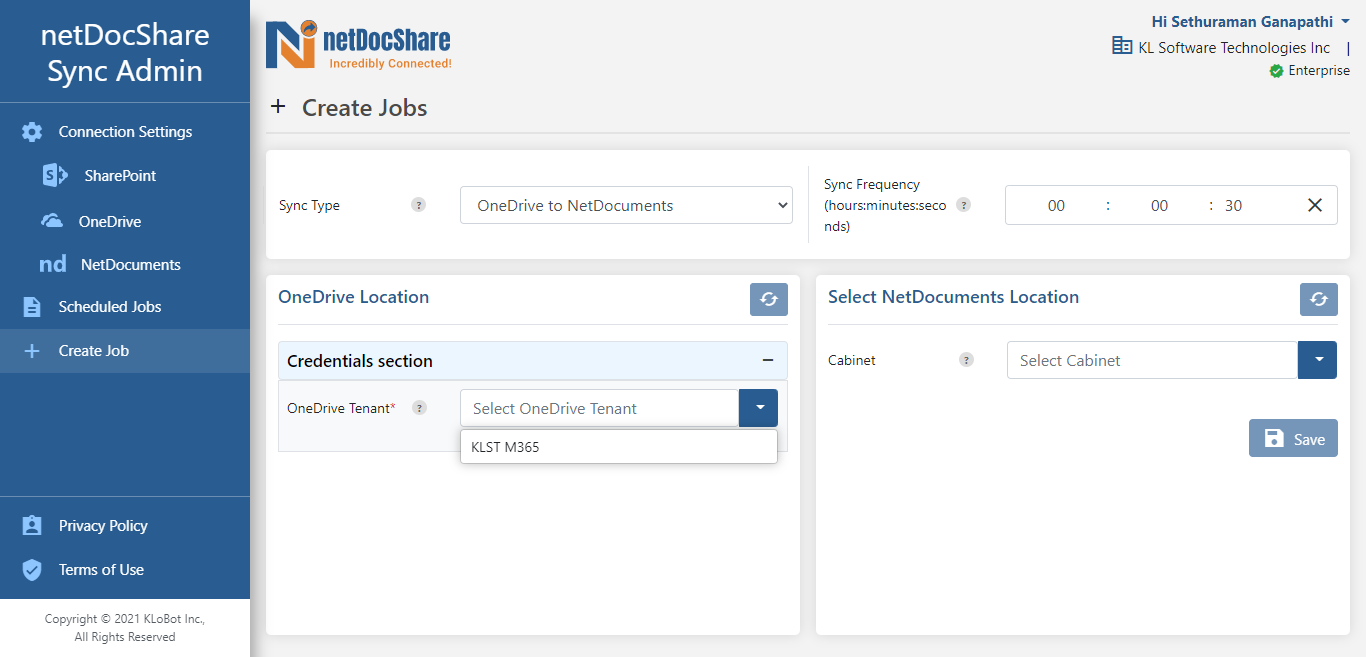
Task: Refresh the OneDrive Location panel
Action: pos(769,299)
